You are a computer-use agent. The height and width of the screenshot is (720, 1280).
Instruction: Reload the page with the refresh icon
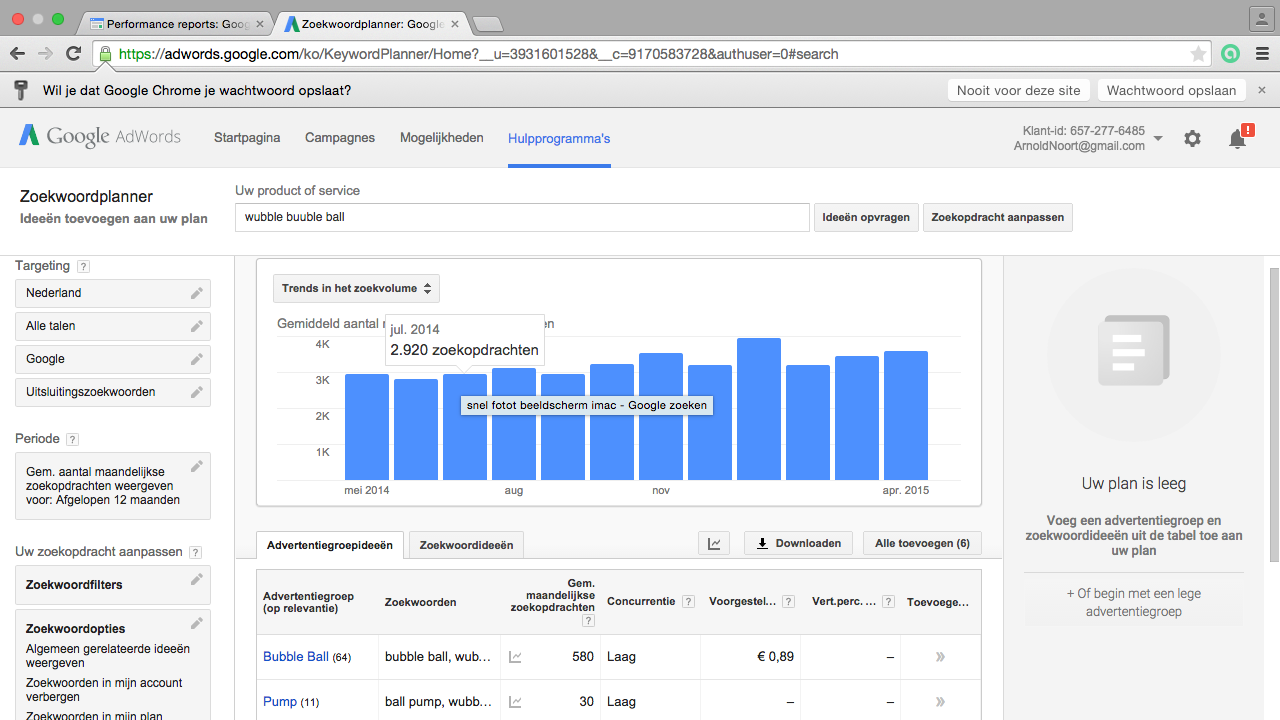pyautogui.click(x=73, y=54)
